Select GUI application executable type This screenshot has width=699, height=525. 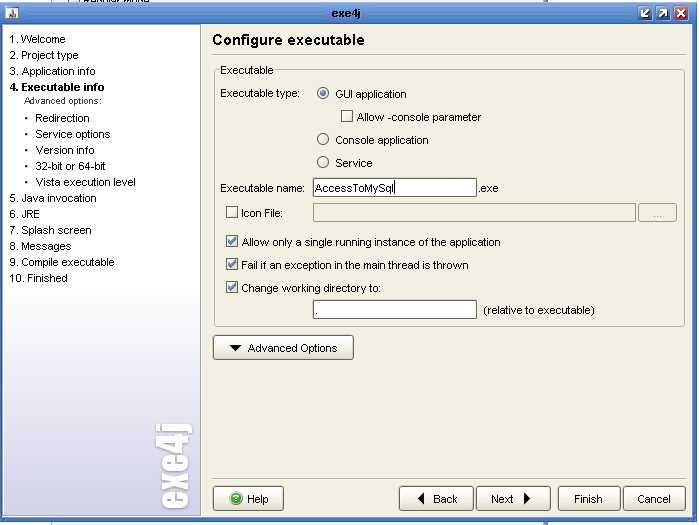(x=323, y=93)
